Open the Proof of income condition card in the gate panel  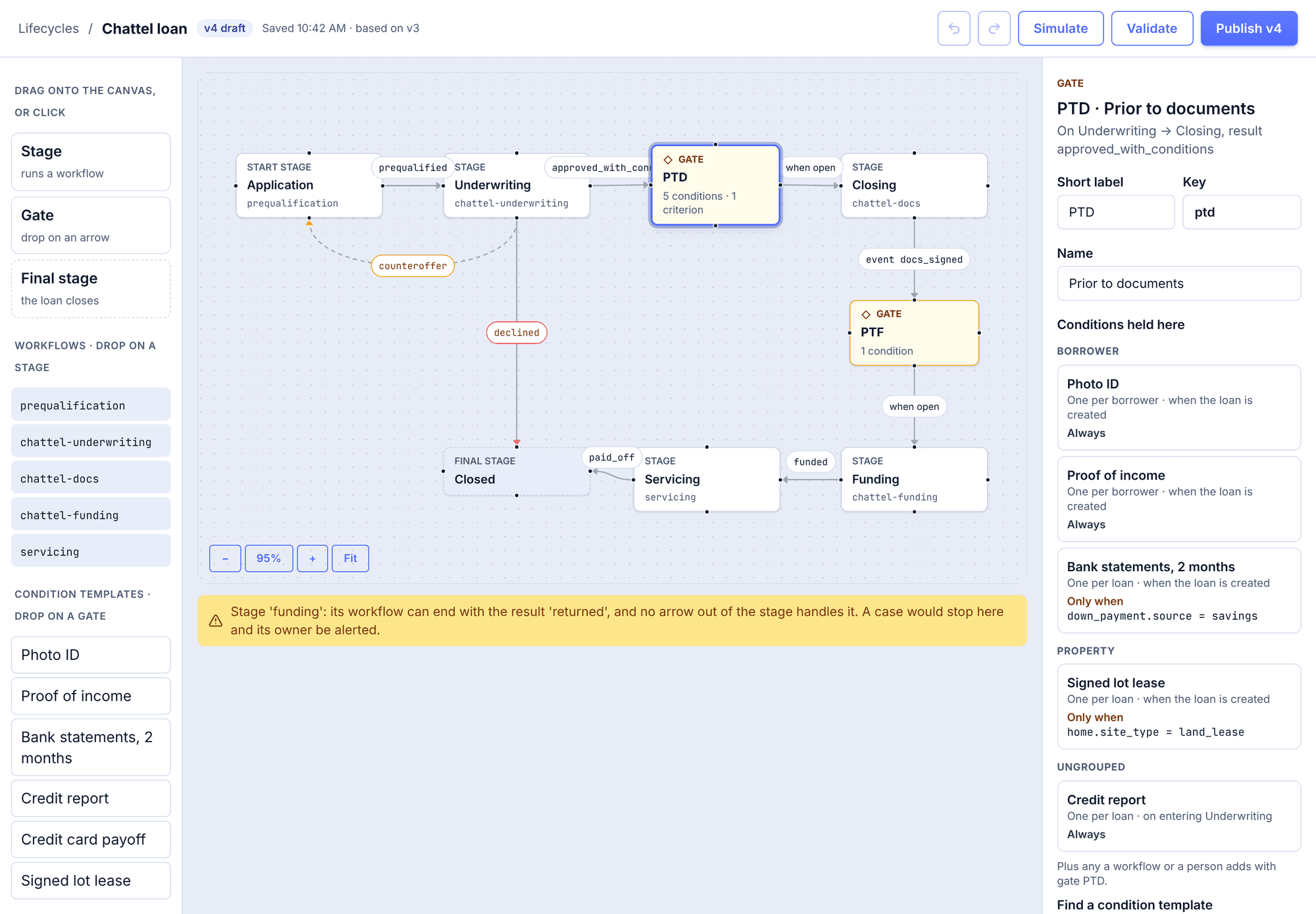1178,499
